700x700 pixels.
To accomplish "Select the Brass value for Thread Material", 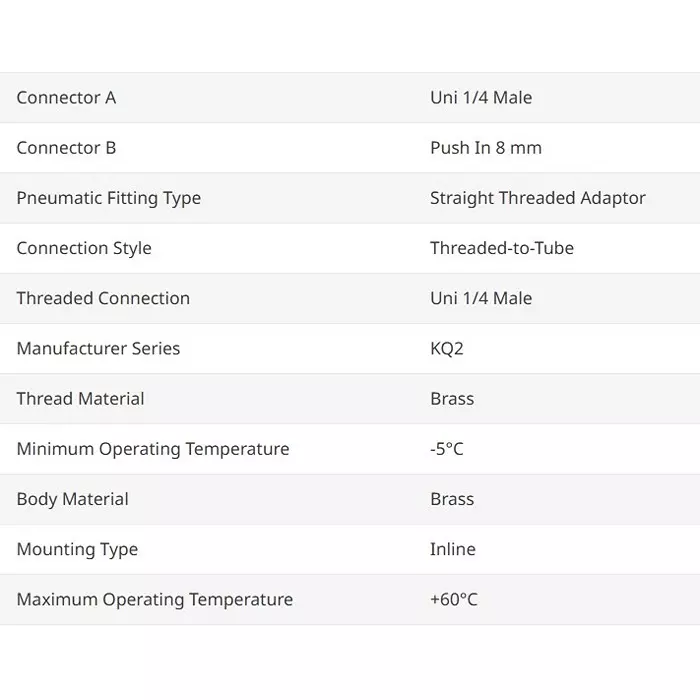I will click(452, 398).
